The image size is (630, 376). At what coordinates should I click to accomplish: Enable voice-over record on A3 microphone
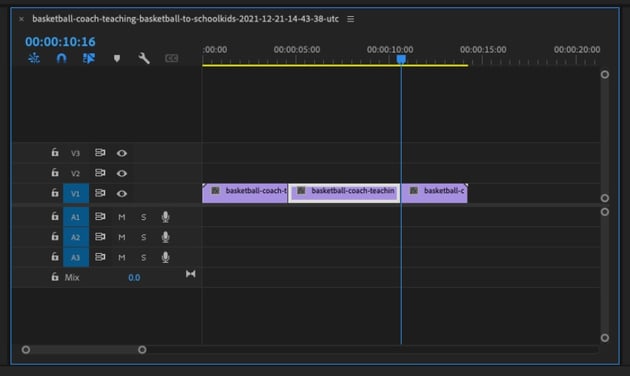(165, 257)
